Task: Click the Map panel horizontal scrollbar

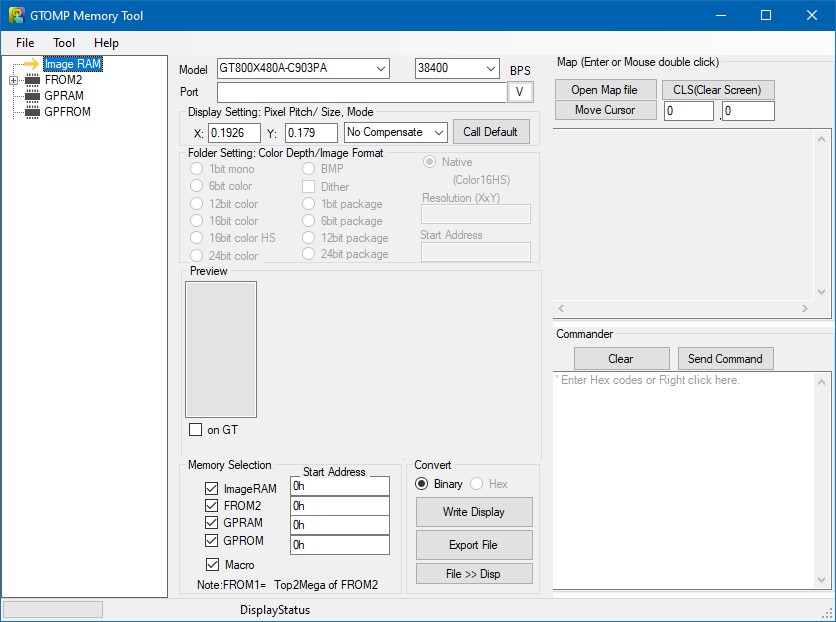Action: click(691, 309)
